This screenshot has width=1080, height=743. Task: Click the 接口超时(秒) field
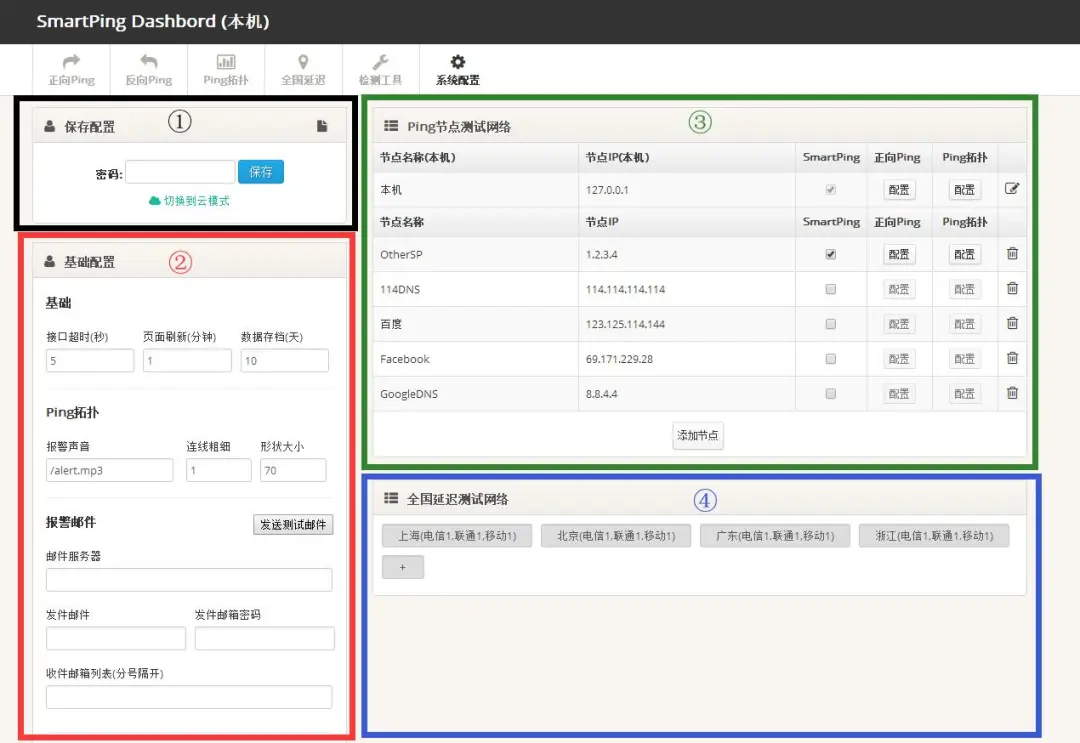pos(90,361)
